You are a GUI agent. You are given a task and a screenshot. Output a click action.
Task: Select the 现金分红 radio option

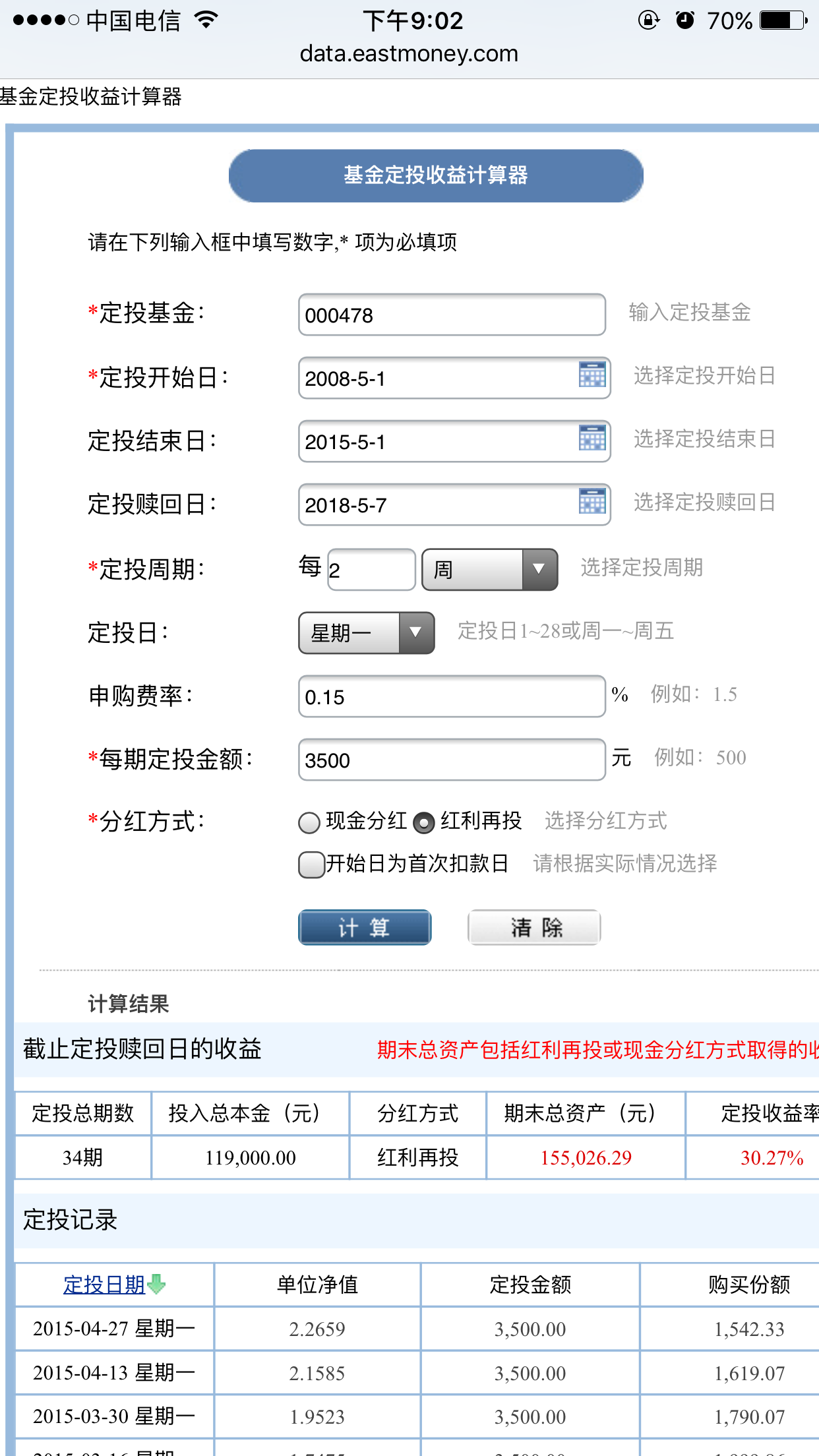pos(309,822)
